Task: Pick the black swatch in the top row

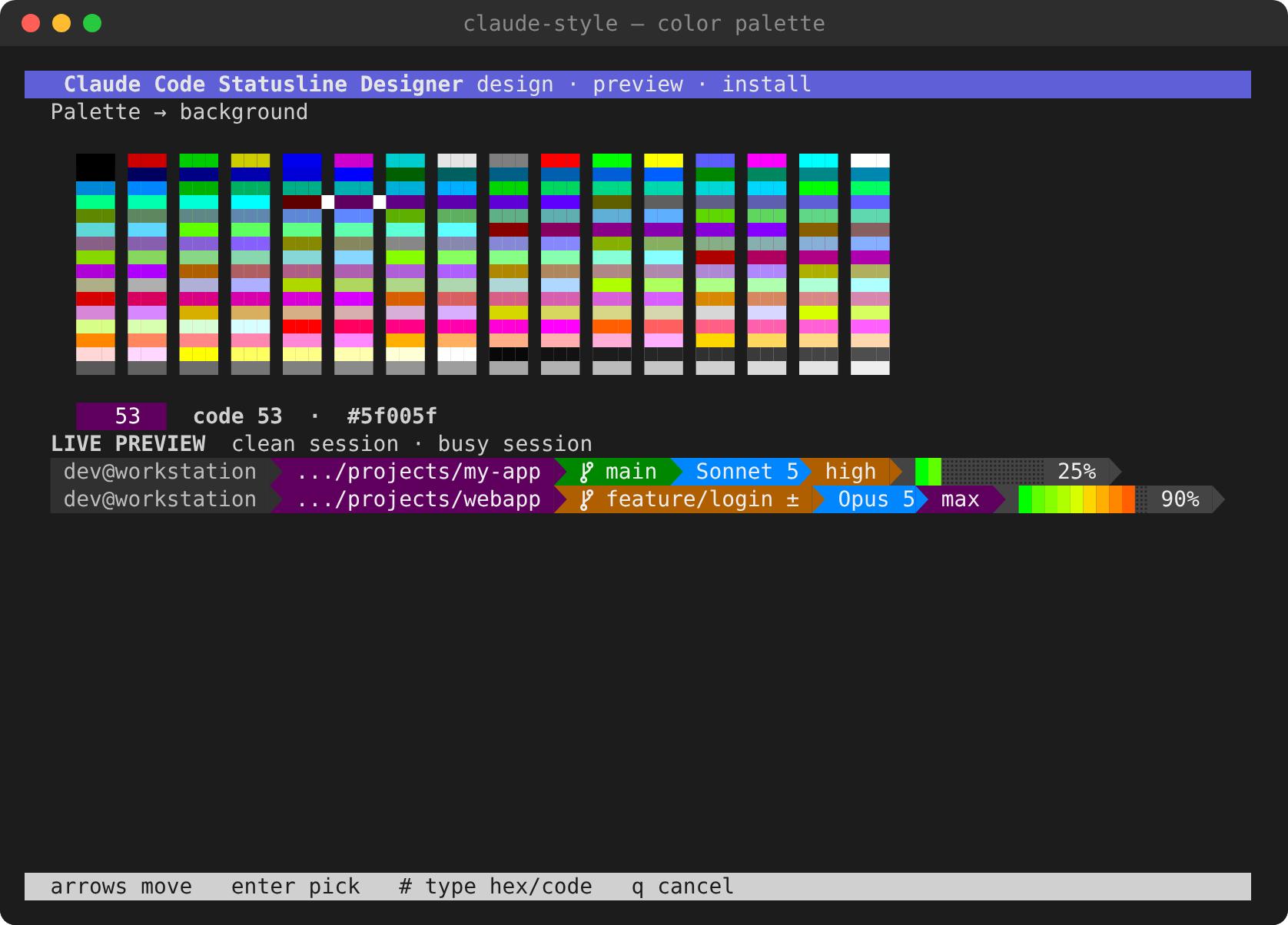Action: click(x=95, y=161)
